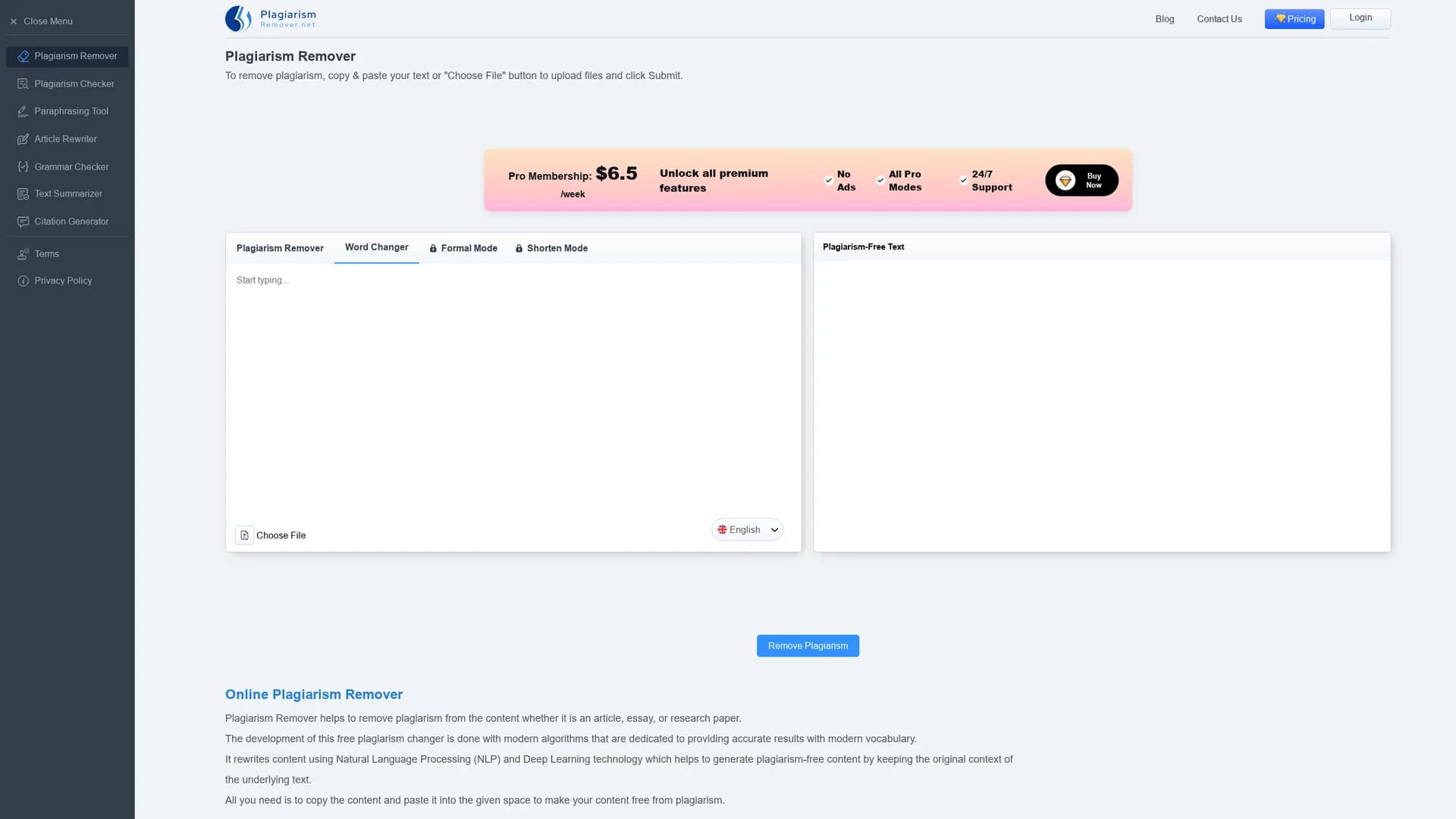
Task: Expand the English language dropdown arrow
Action: coord(774,530)
